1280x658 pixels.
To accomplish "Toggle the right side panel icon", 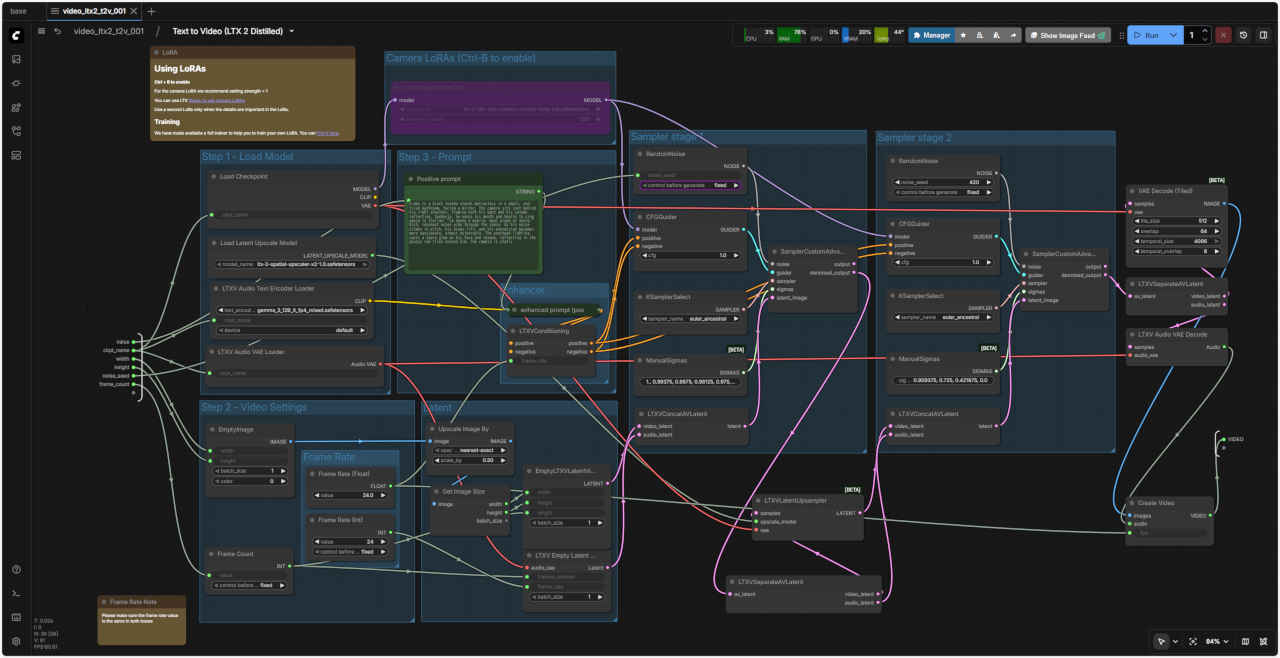I will tap(1264, 35).
